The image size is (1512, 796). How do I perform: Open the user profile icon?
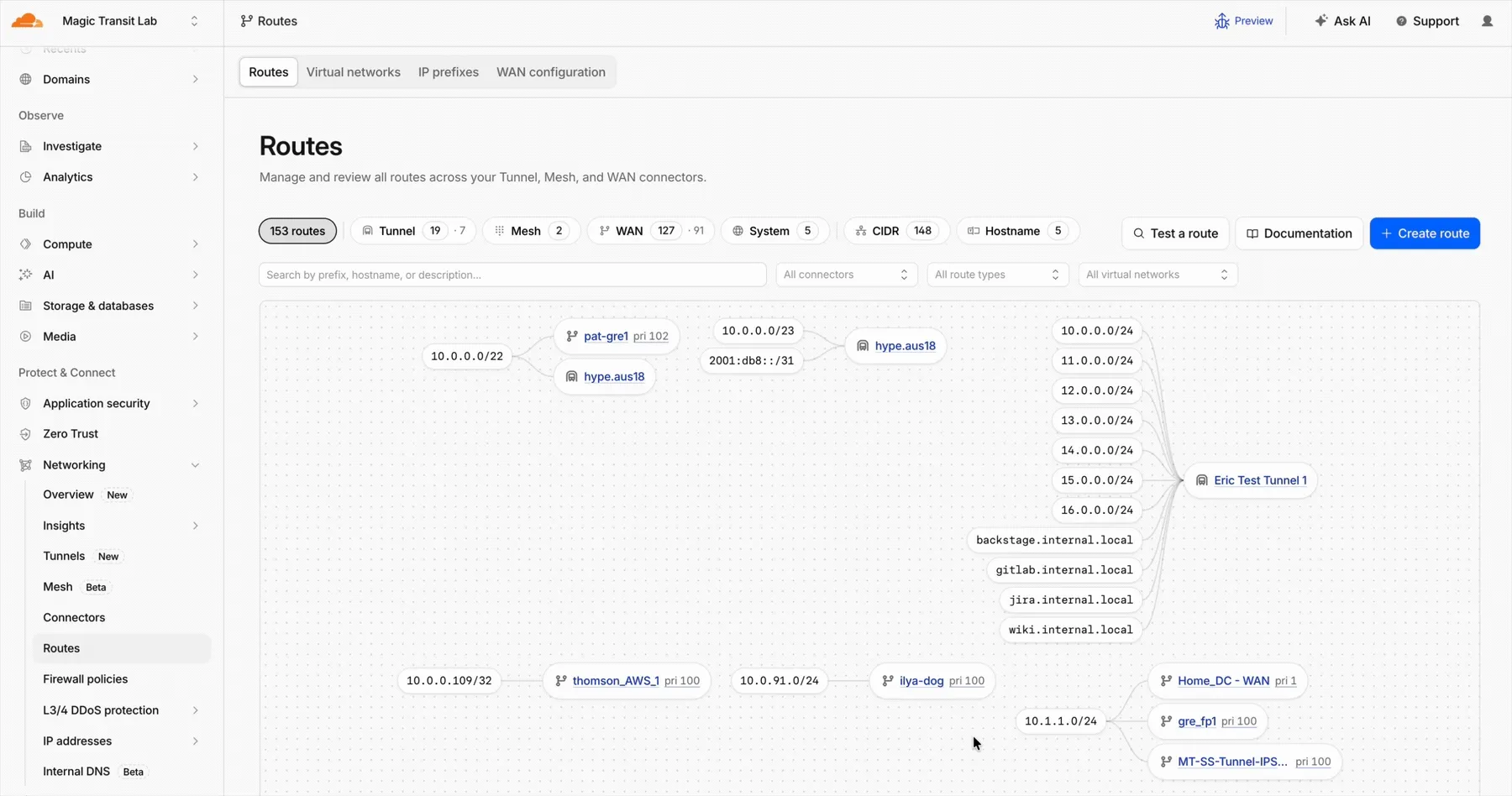point(1487,21)
